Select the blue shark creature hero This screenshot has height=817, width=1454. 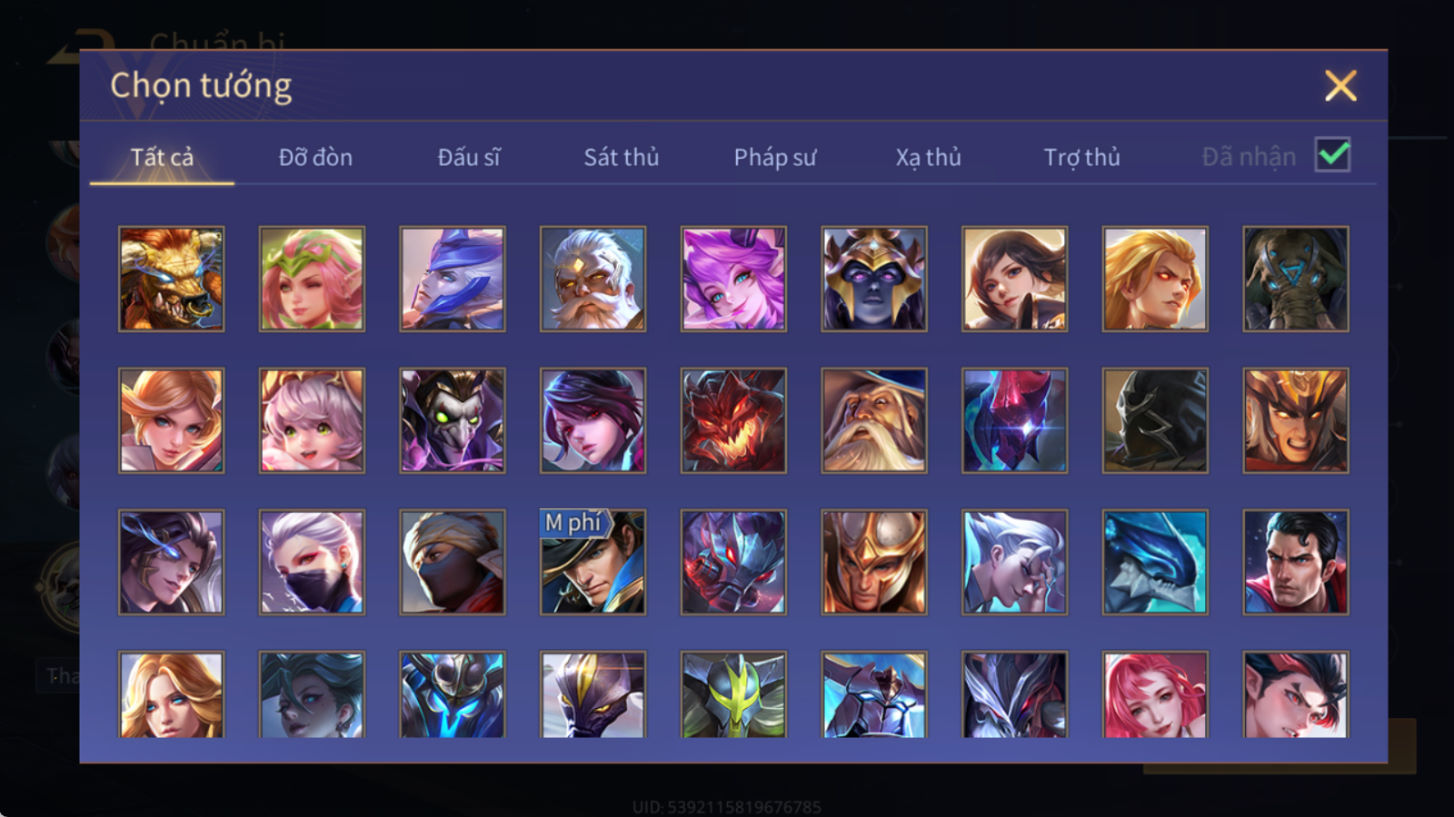coord(1155,562)
